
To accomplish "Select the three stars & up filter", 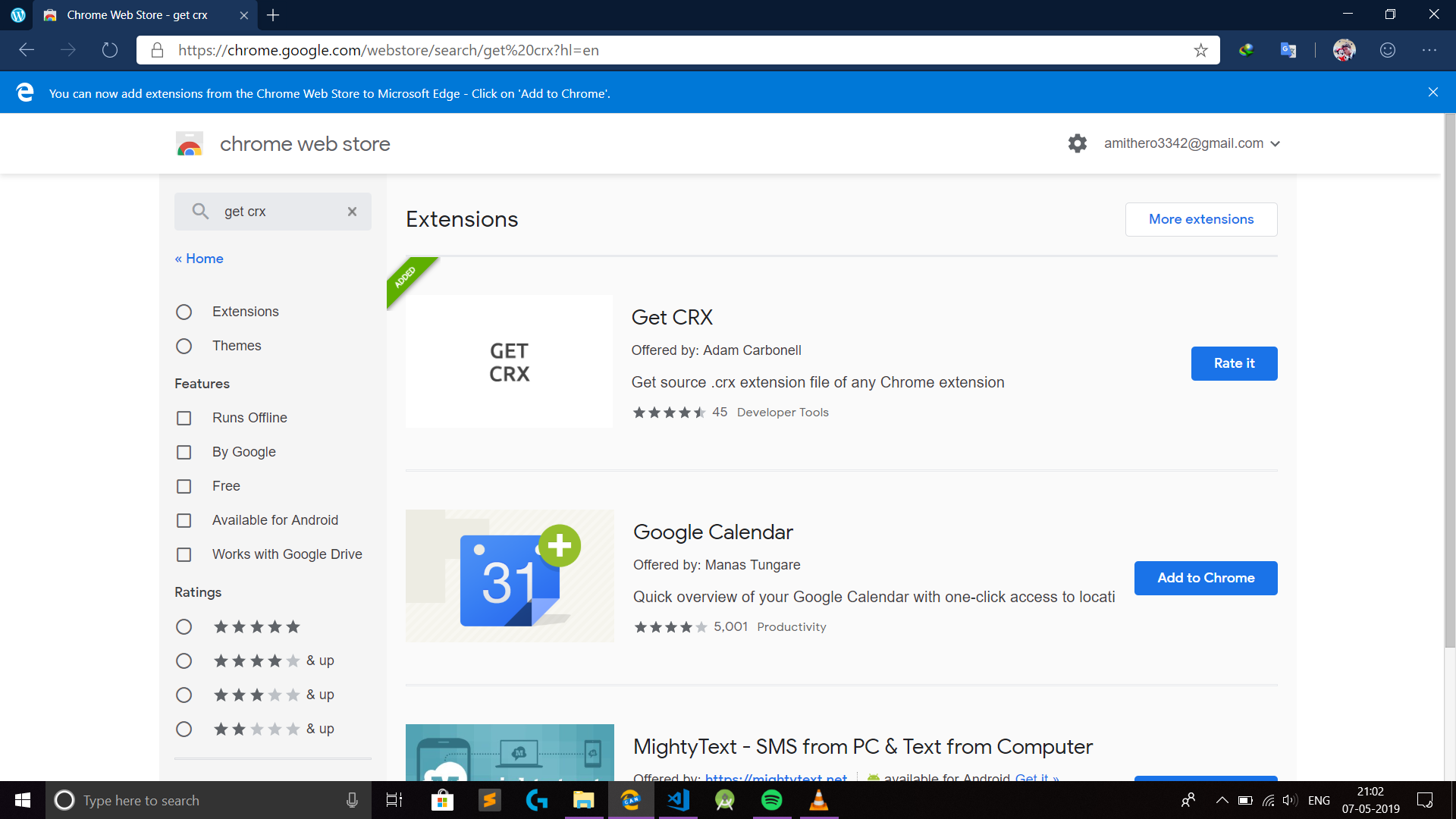I will pyautogui.click(x=184, y=695).
